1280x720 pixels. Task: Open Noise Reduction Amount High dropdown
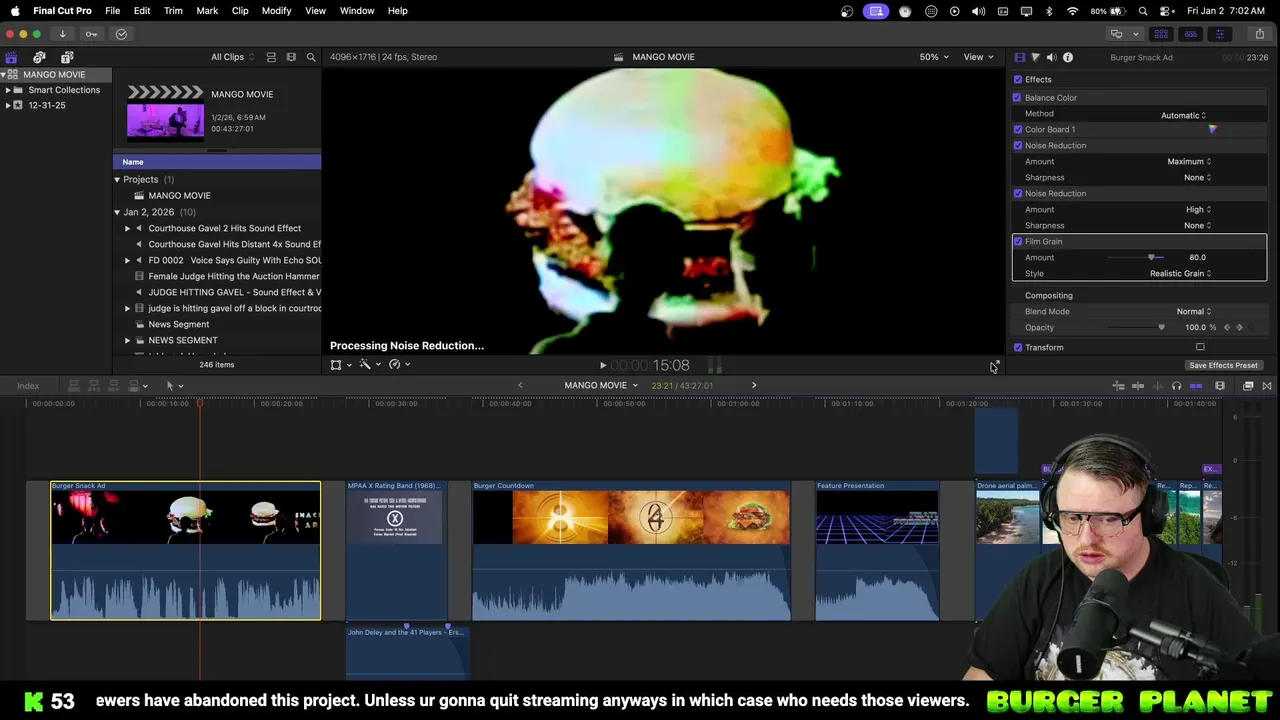coord(1198,210)
